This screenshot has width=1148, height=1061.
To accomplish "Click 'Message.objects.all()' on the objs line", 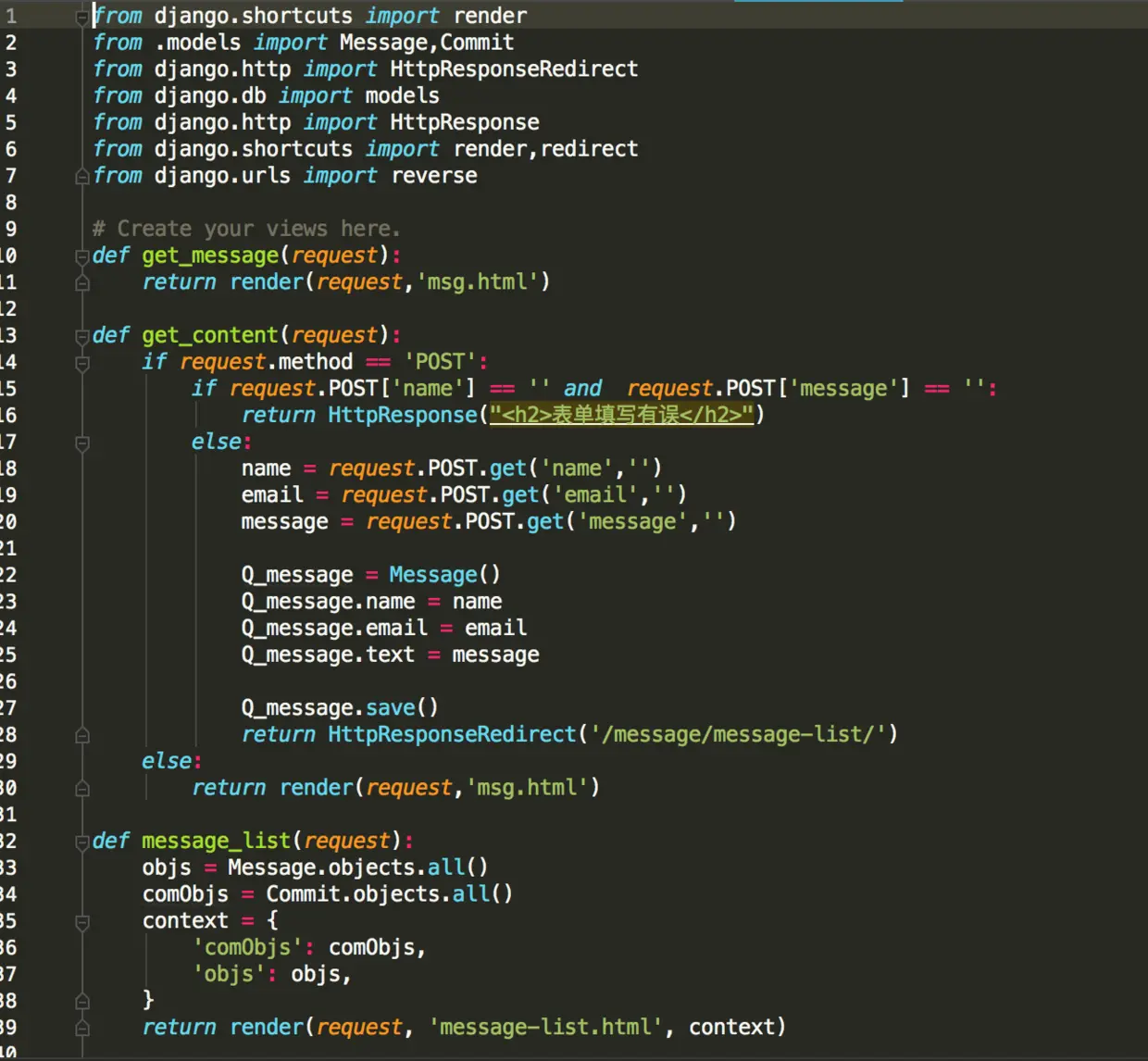I will 358,868.
